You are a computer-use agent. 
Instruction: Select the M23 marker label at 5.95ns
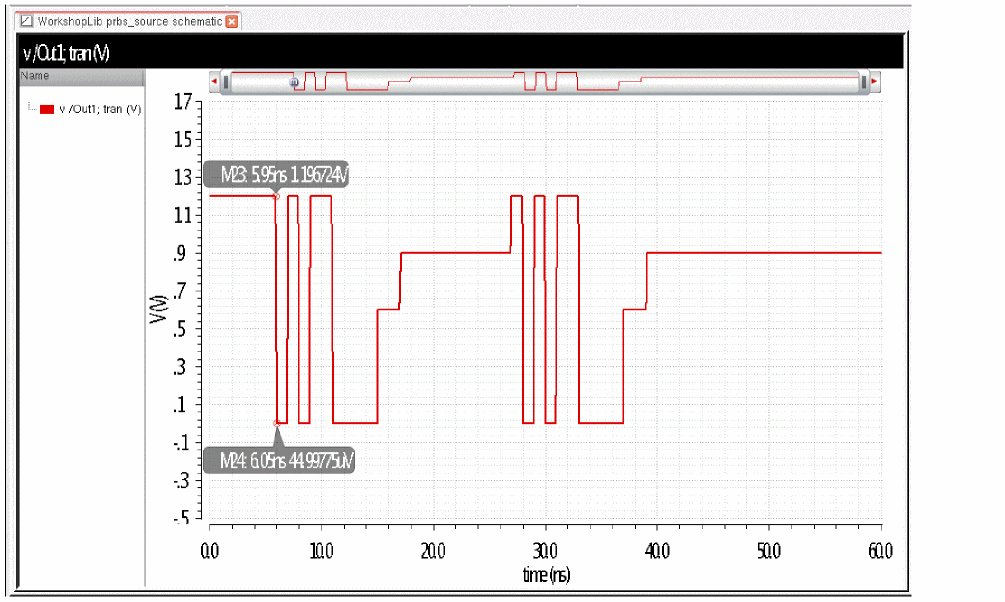click(276, 174)
